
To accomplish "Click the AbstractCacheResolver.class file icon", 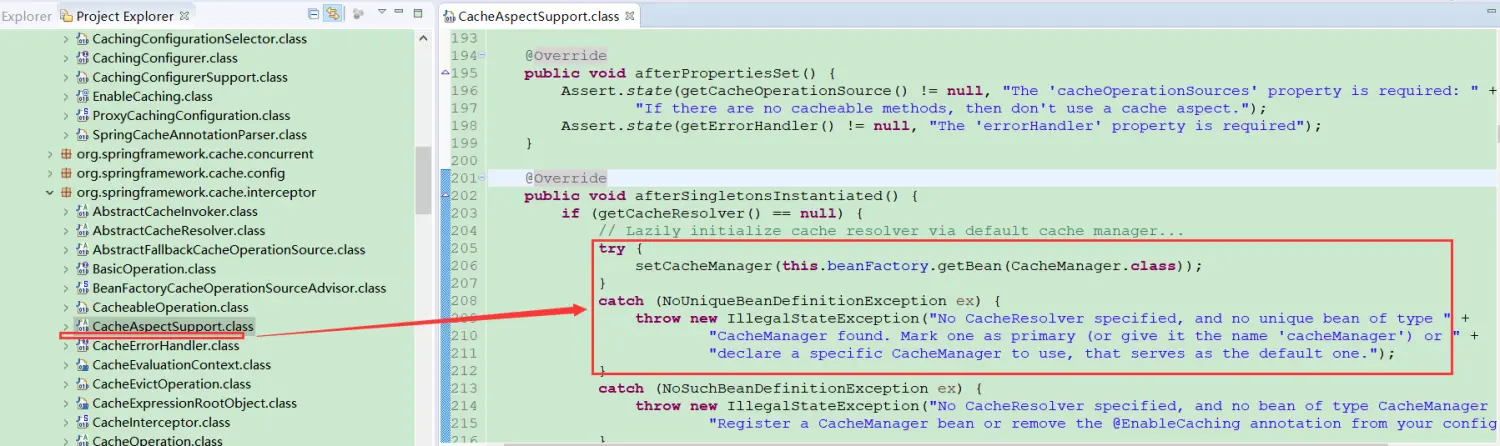I will pos(82,231).
